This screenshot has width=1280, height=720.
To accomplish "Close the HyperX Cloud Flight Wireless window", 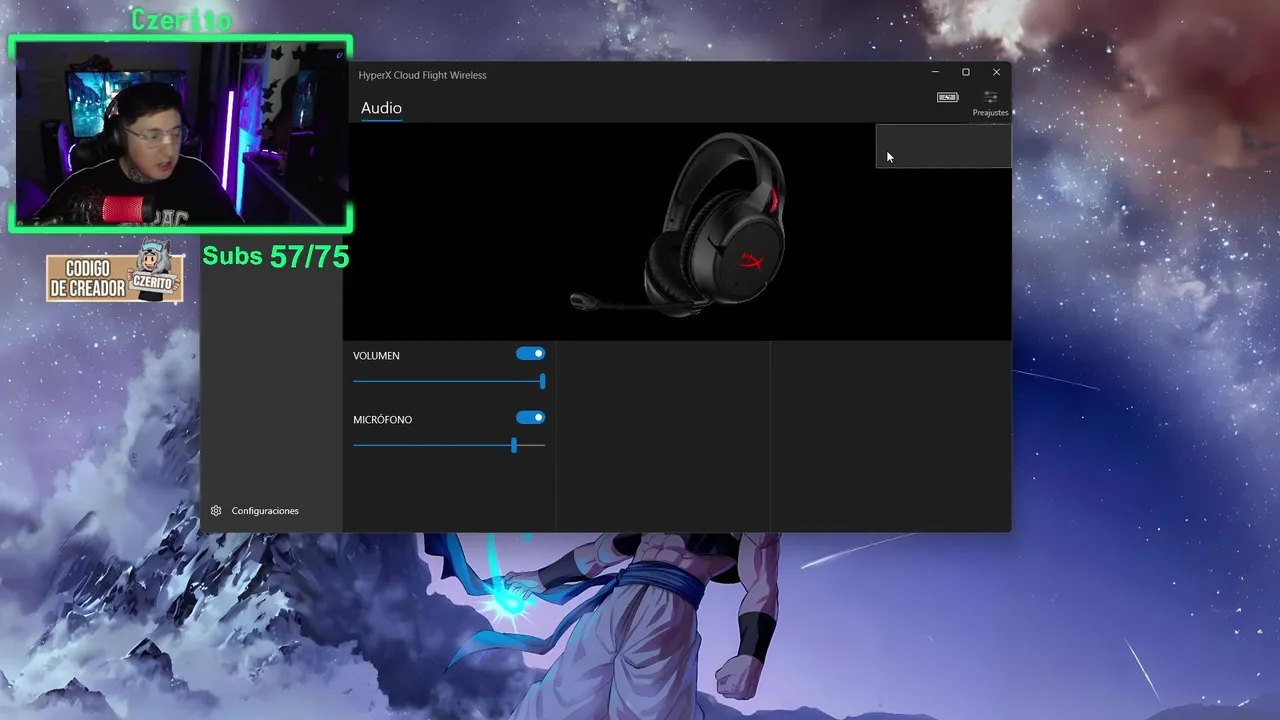I will (996, 72).
